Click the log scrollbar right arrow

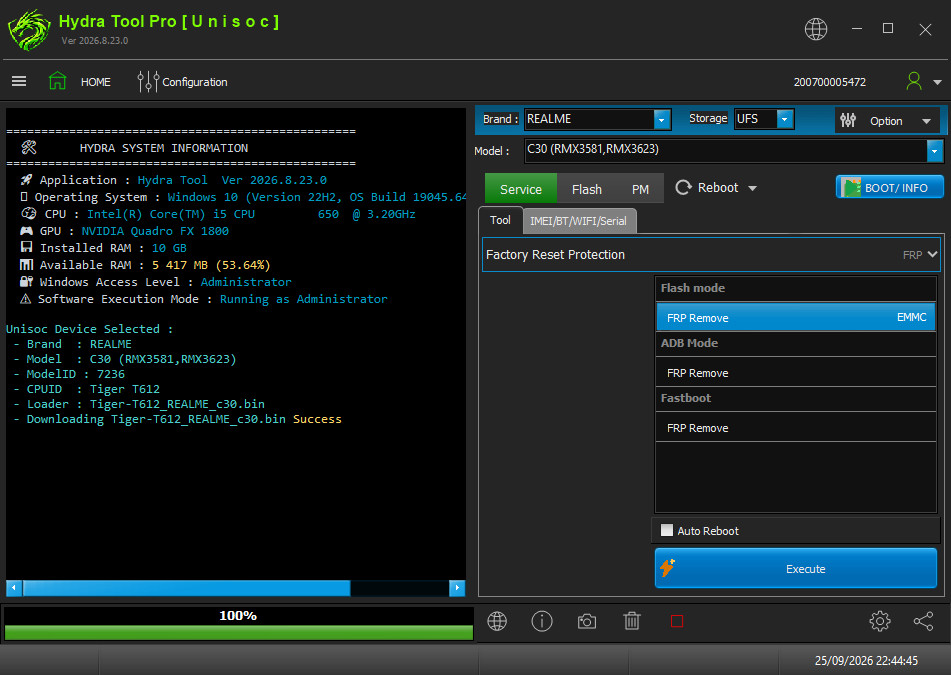(457, 588)
